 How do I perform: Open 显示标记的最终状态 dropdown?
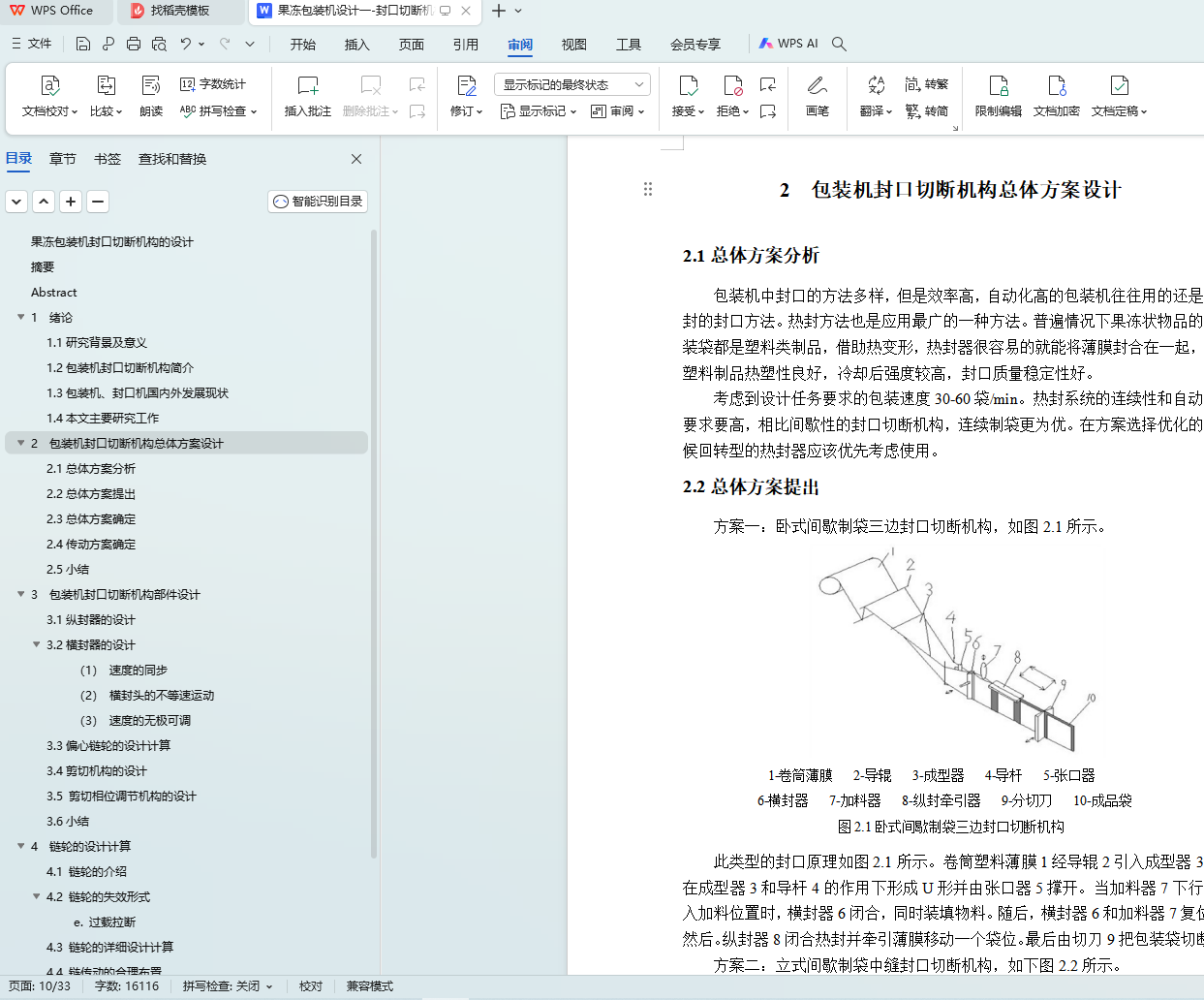pyautogui.click(x=572, y=84)
